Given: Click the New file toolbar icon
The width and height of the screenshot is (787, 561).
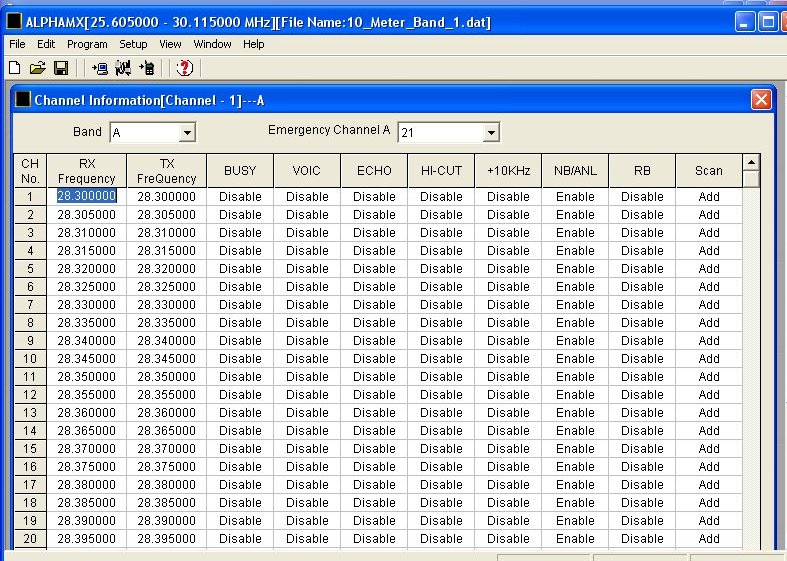Looking at the screenshot, I should 14,68.
